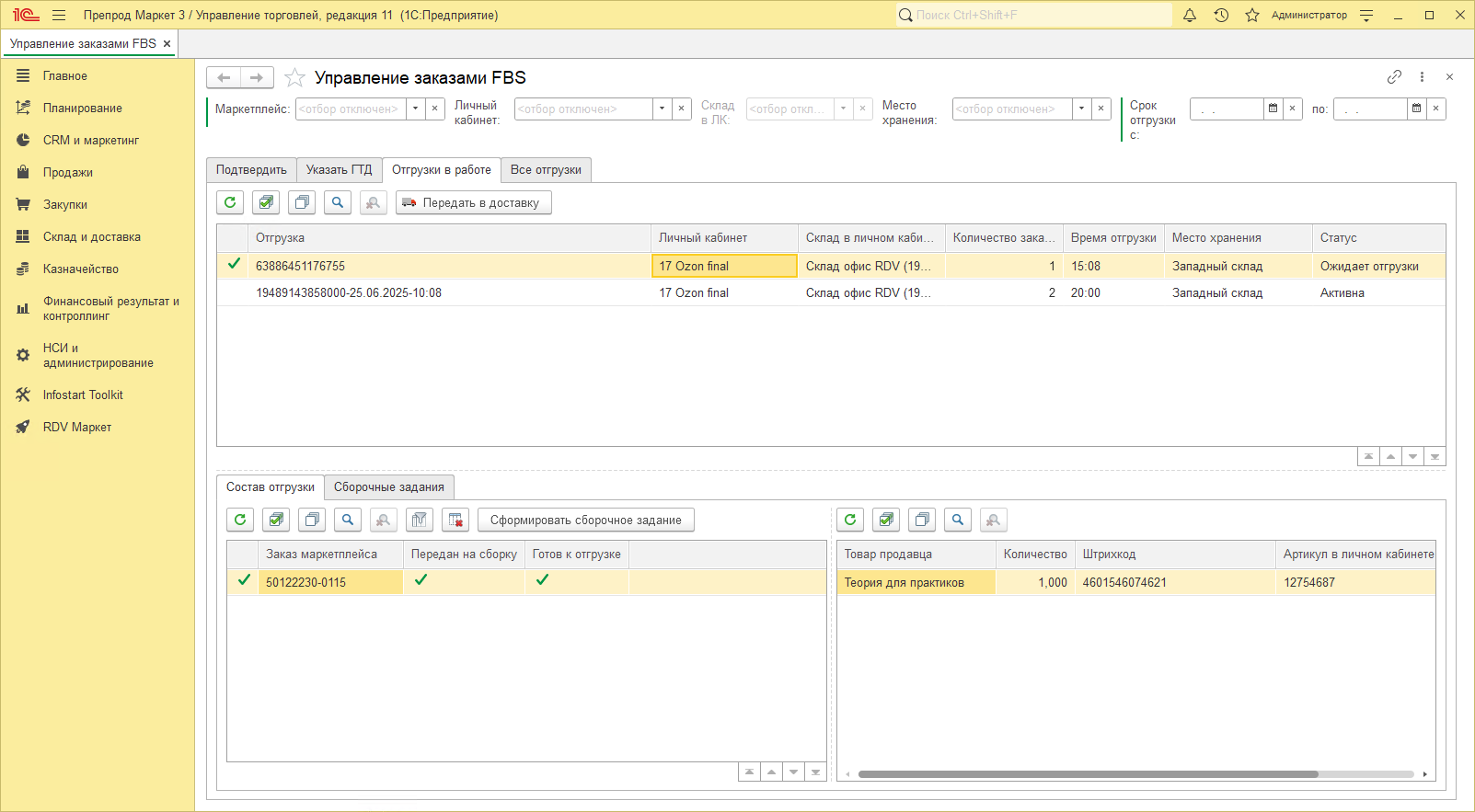Open the notifications bell icon
1475x812 pixels.
pyautogui.click(x=1190, y=15)
